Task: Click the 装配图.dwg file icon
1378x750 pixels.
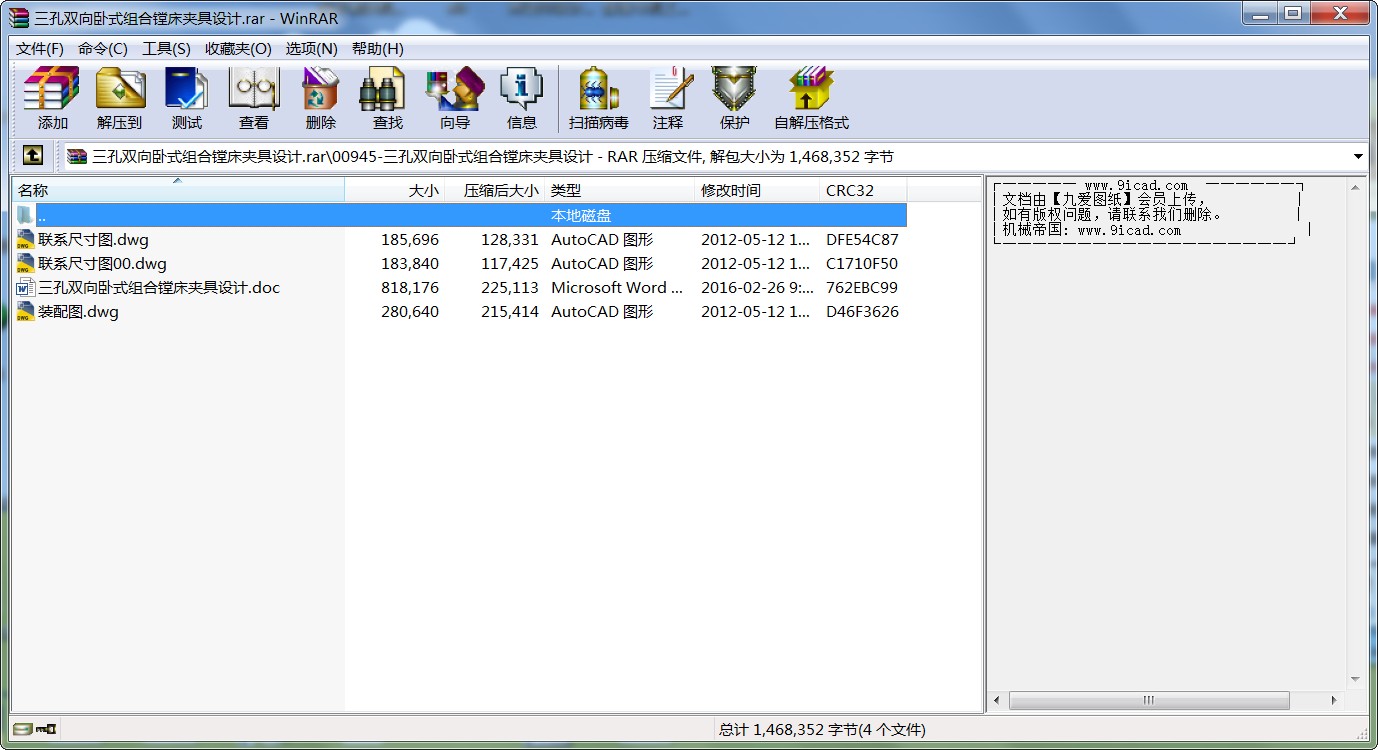Action: pos(25,311)
